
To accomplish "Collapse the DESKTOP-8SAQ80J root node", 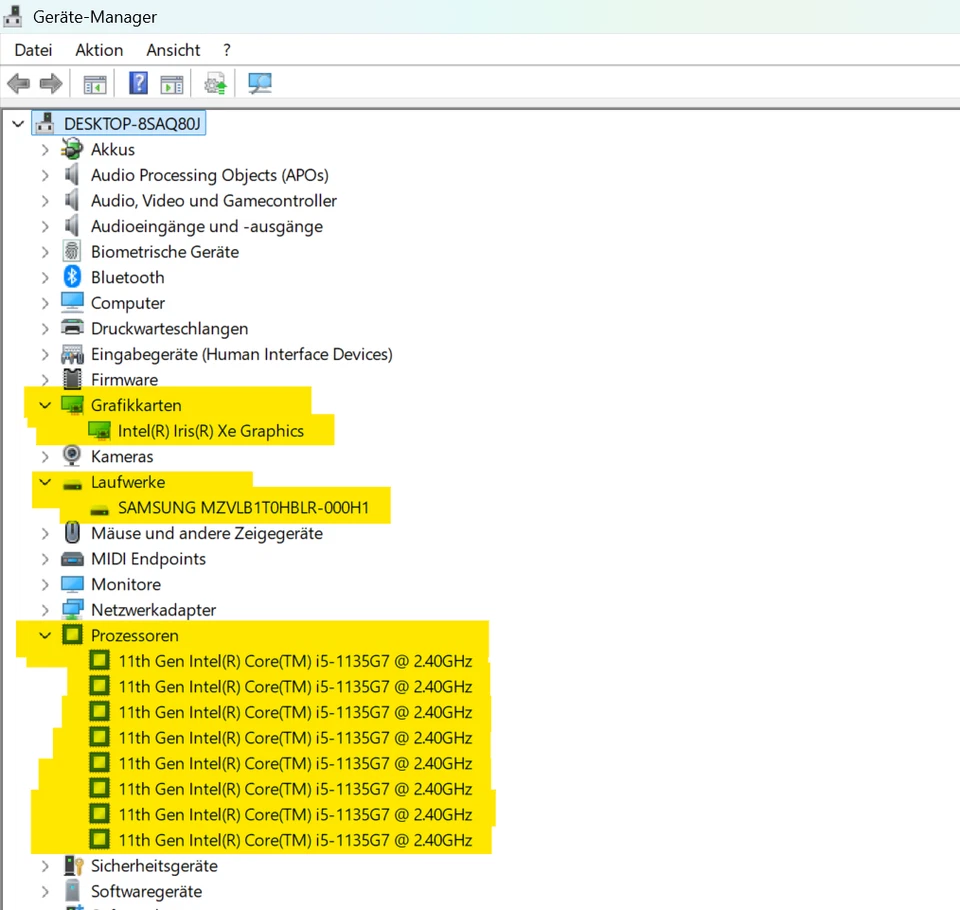I will (18, 124).
